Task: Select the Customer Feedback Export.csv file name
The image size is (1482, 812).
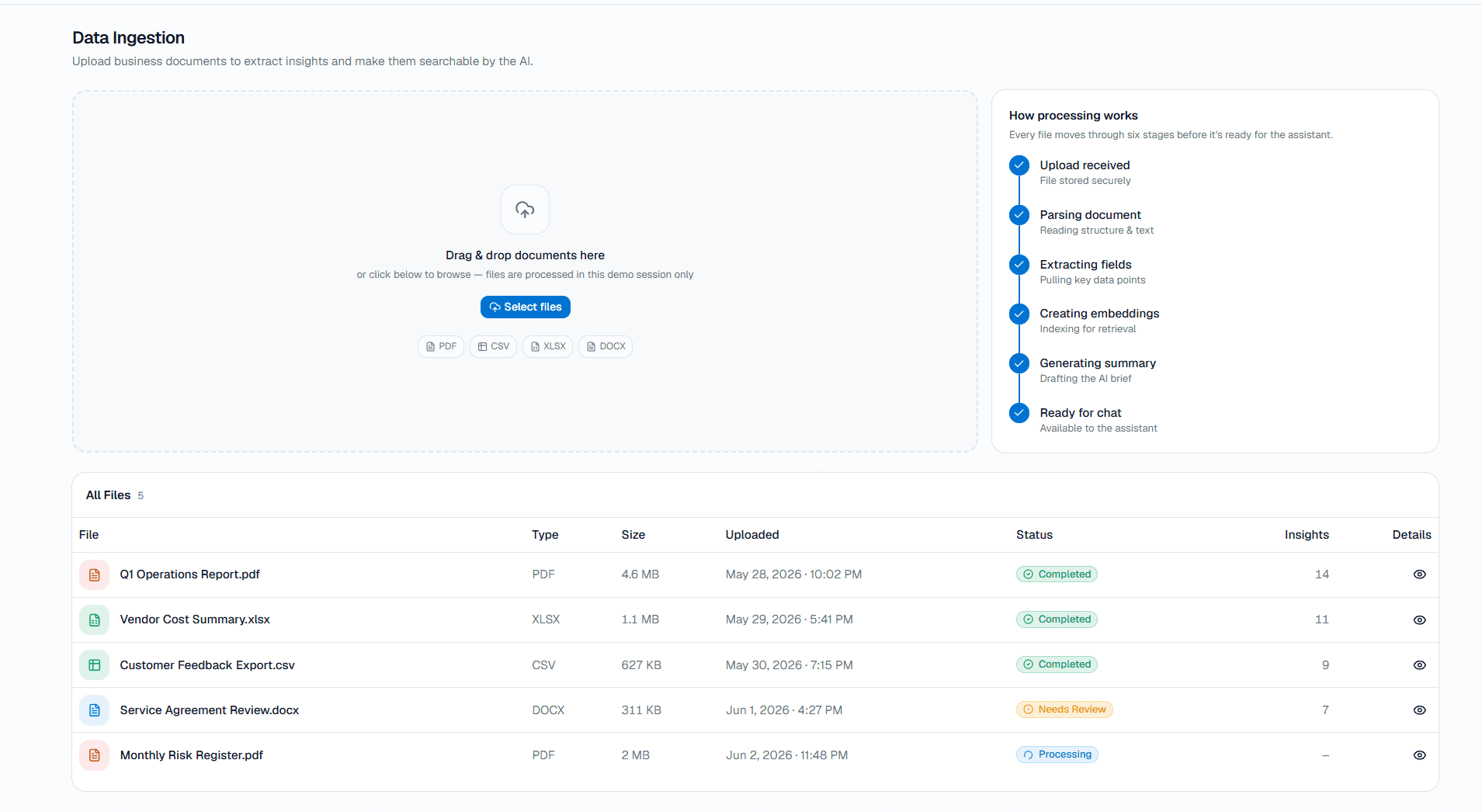Action: click(207, 665)
